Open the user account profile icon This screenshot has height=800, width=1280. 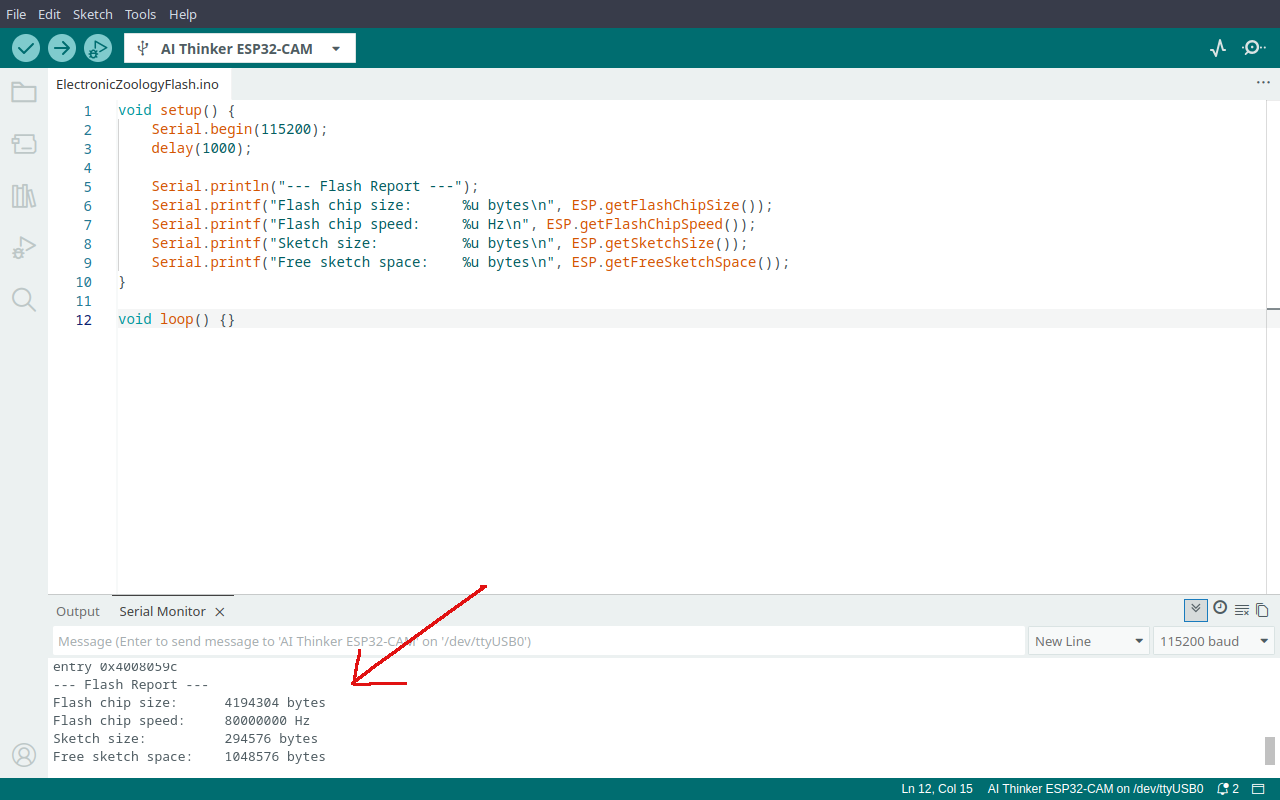tap(24, 755)
